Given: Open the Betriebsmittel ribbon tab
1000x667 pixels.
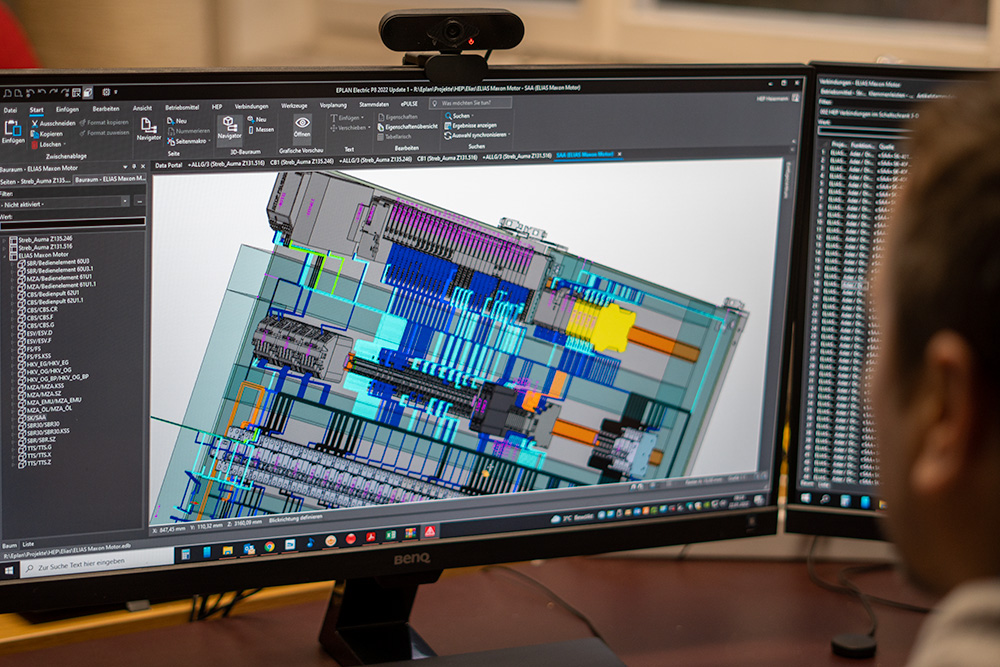Looking at the screenshot, I should pos(182,108).
